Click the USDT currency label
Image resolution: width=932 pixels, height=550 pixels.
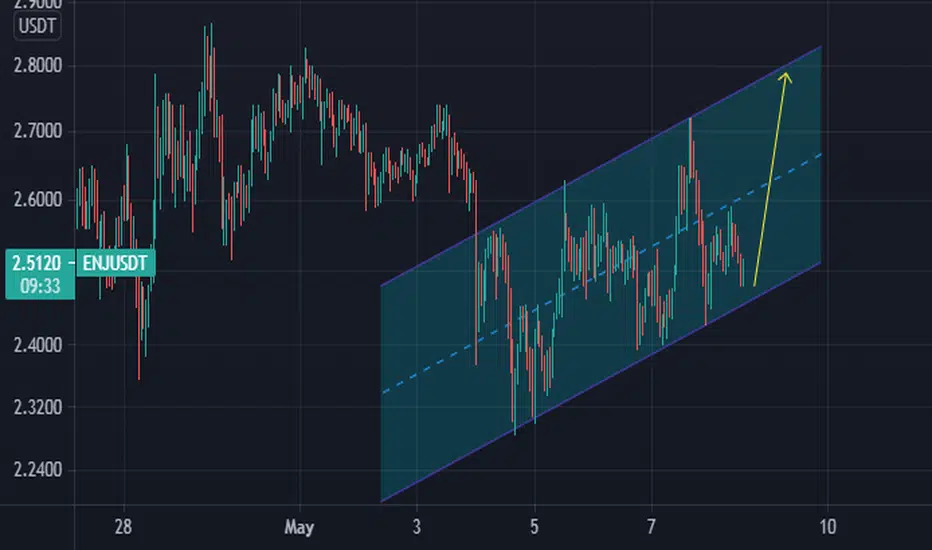[x=37, y=26]
